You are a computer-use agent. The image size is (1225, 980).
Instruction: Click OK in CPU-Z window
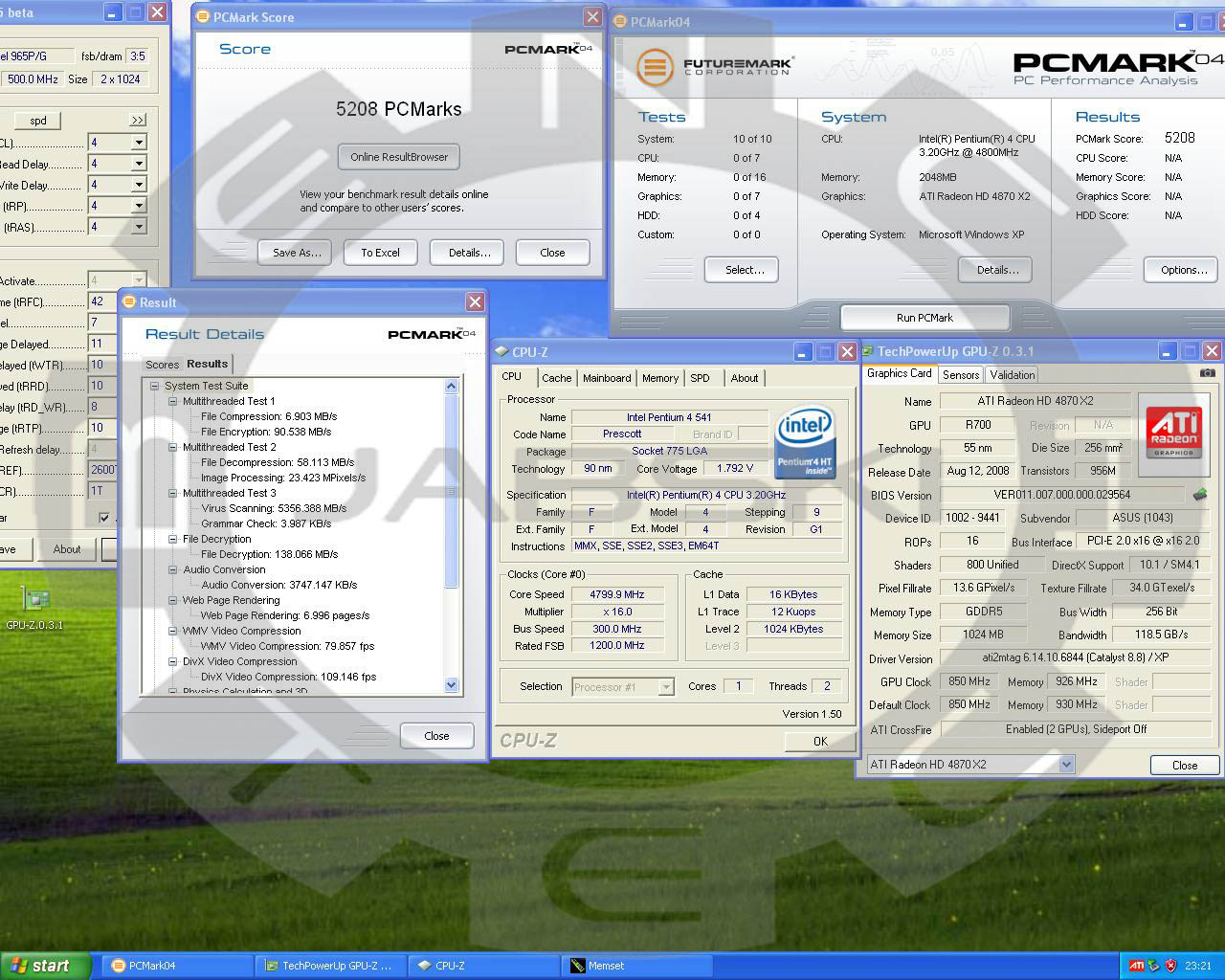pos(820,742)
